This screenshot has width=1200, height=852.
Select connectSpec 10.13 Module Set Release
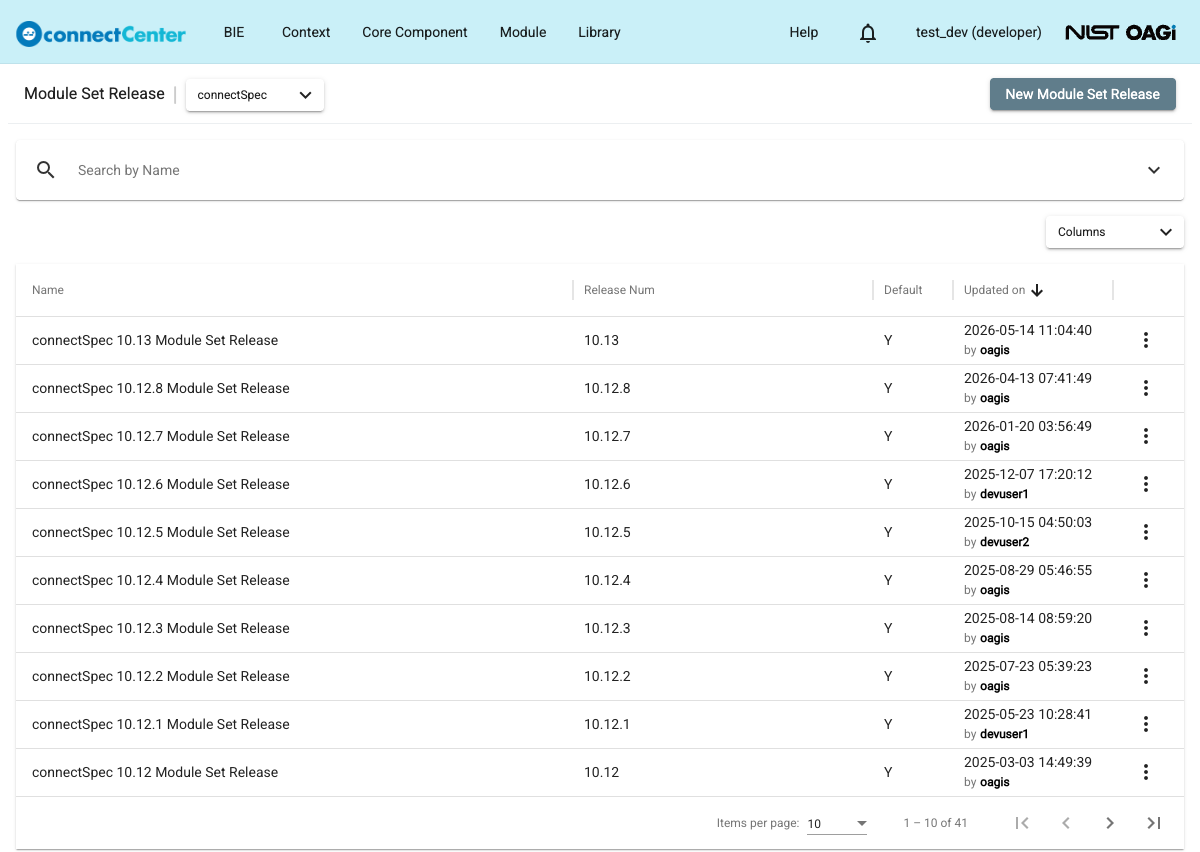tap(155, 340)
